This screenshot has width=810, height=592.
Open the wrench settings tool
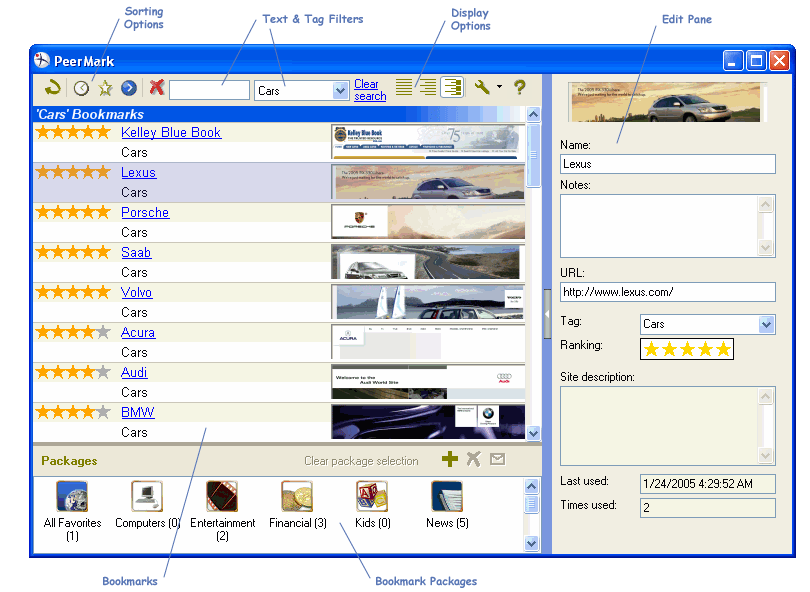[482, 87]
